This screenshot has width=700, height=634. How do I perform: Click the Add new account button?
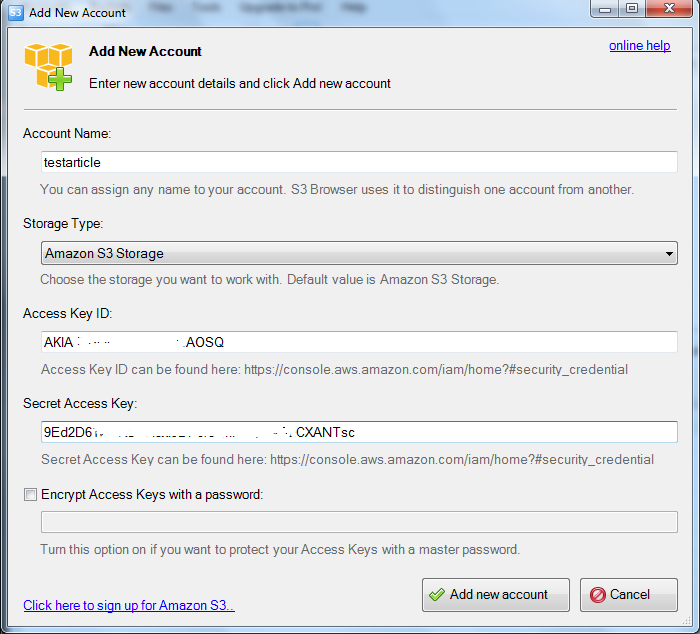[x=496, y=595]
